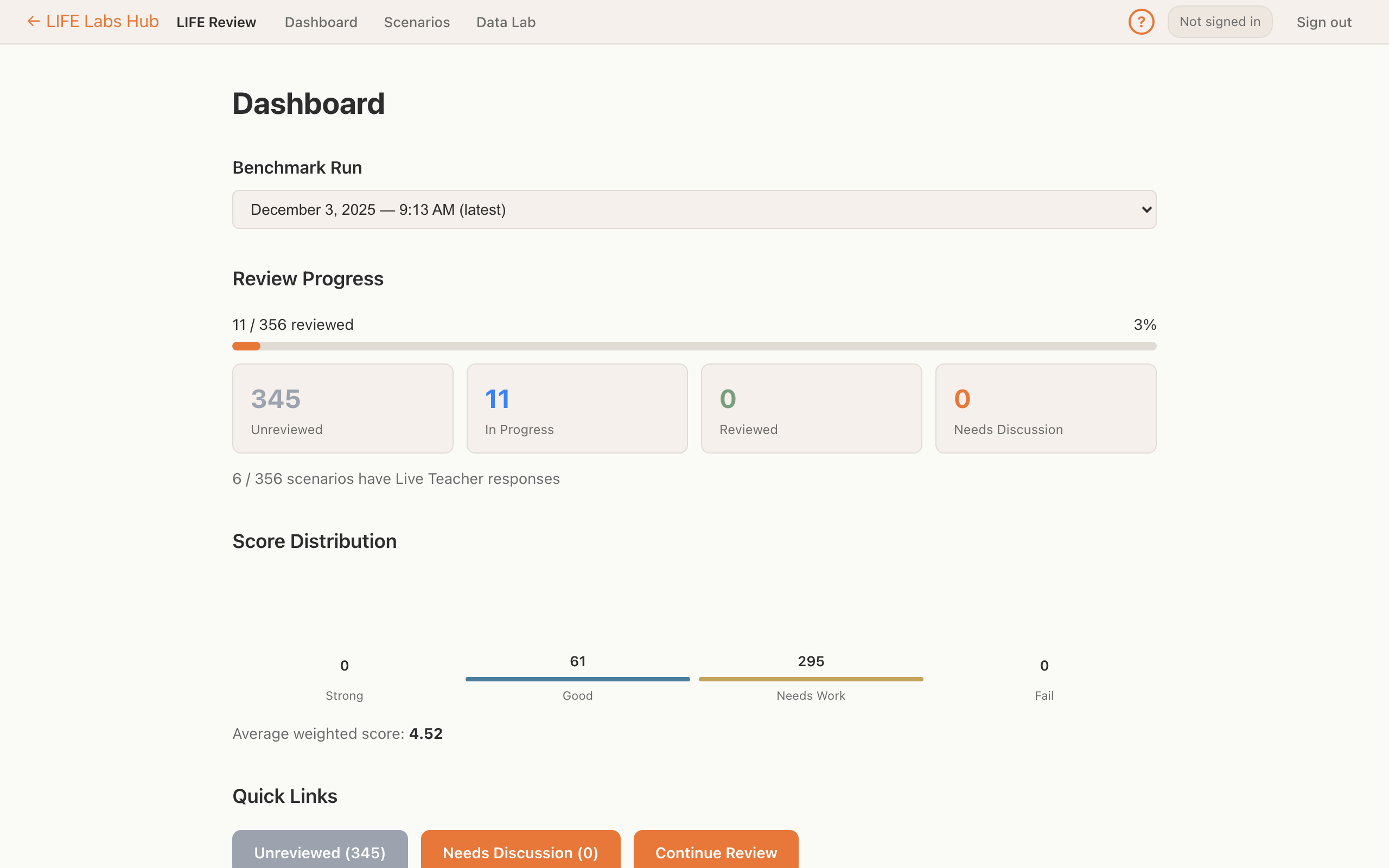Open the help question mark icon
Screen dimensions: 1389x868
click(1141, 22)
